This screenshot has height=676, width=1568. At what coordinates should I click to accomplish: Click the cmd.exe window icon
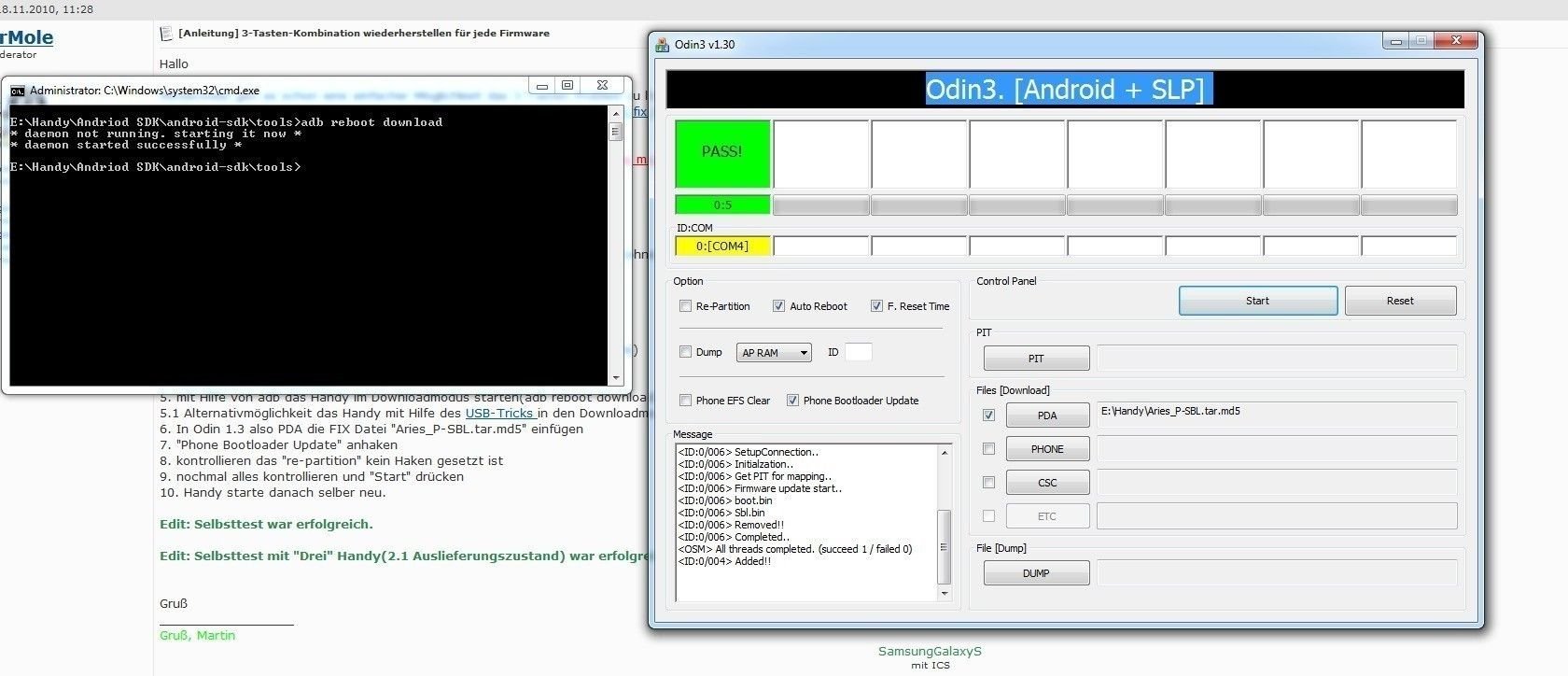coord(18,91)
